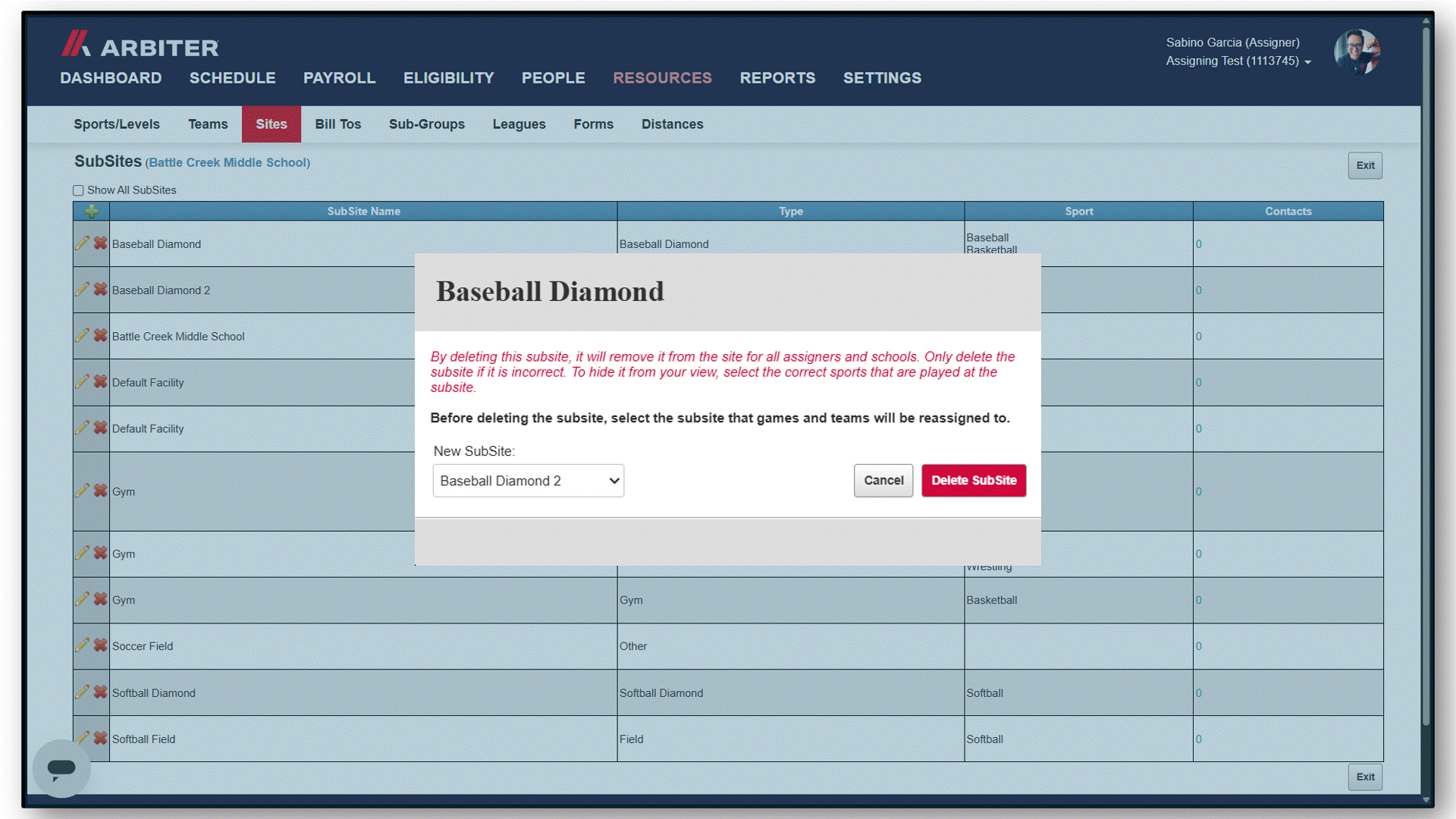Delete the Soccer Field subsite

(x=100, y=645)
